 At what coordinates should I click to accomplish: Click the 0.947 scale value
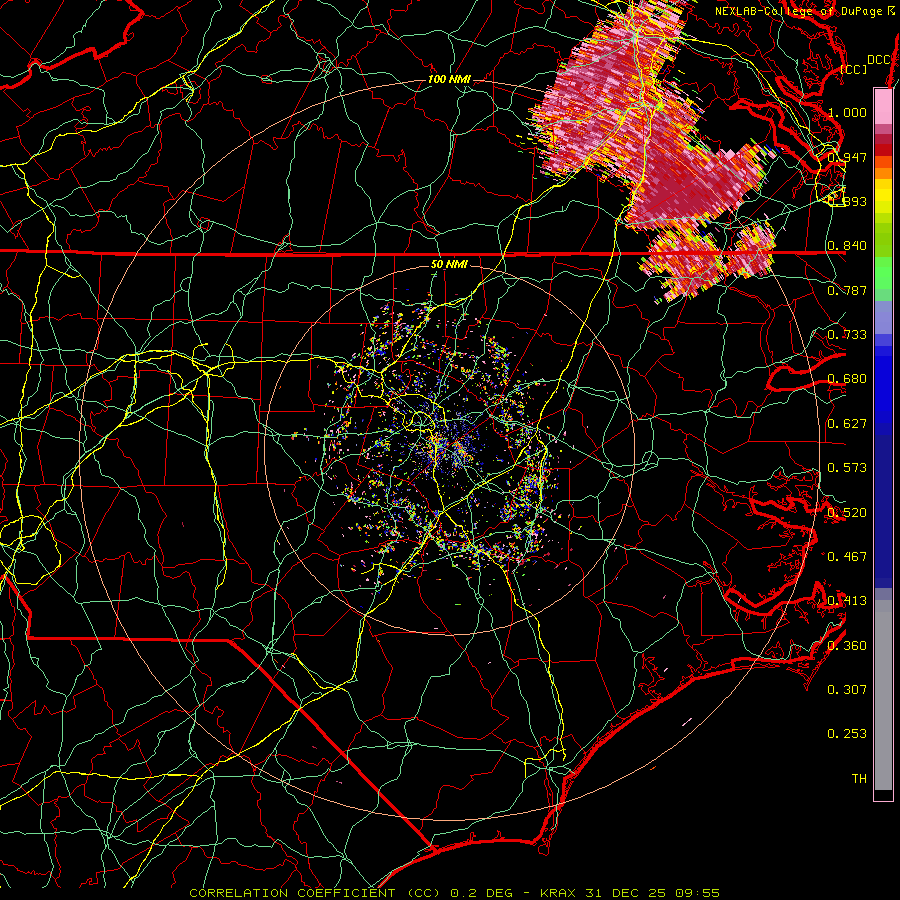point(847,157)
